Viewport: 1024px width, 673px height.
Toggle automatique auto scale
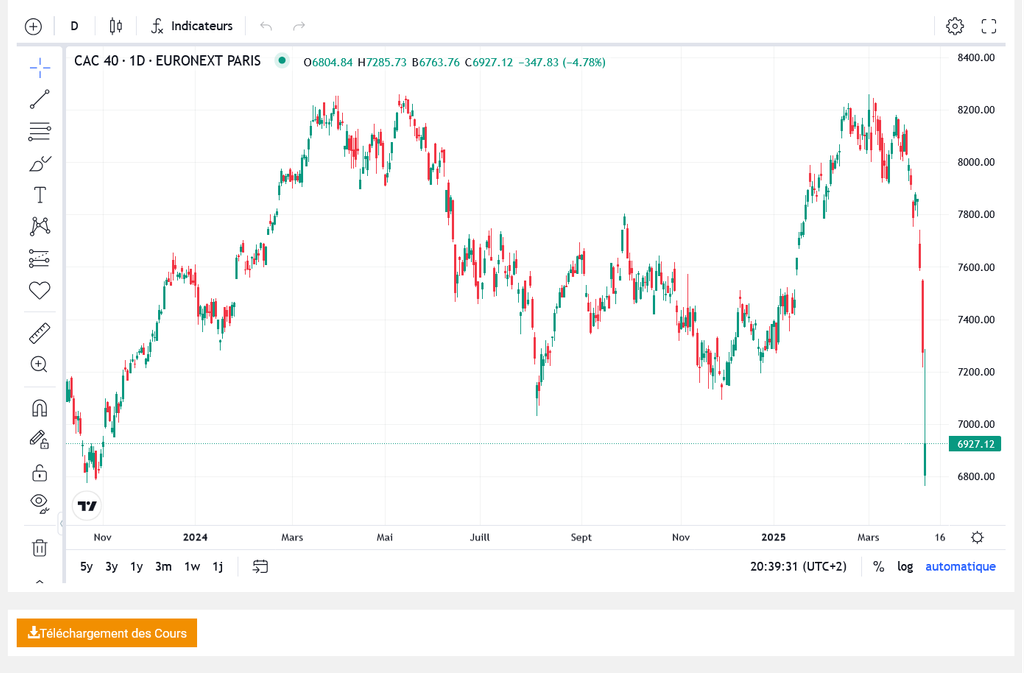[x=960, y=567]
